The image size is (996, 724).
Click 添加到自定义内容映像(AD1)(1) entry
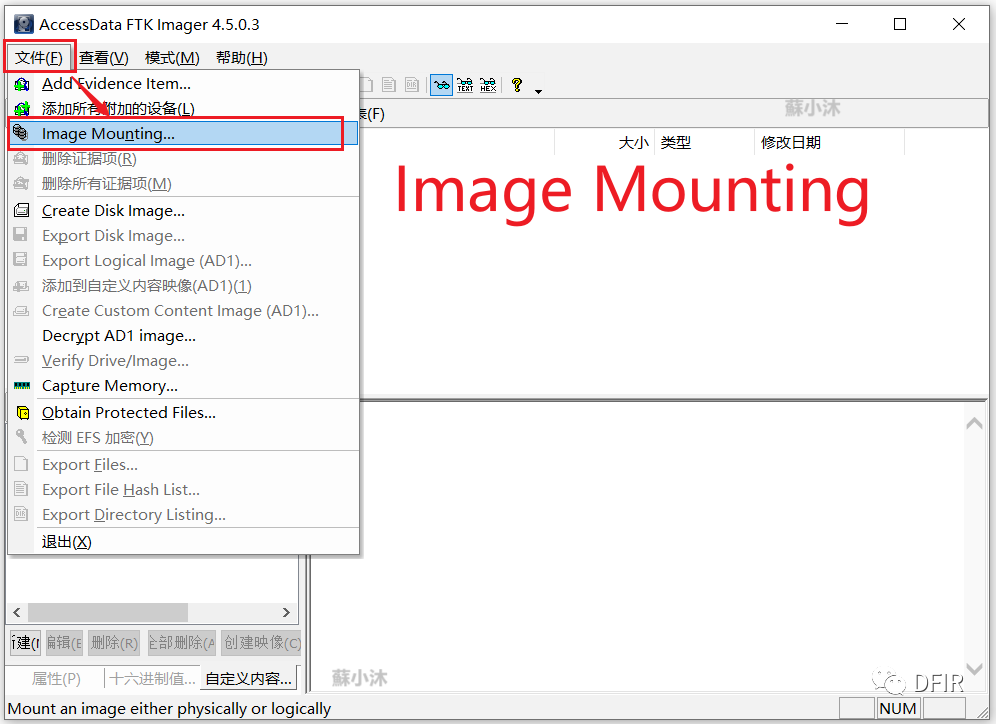tap(184, 286)
